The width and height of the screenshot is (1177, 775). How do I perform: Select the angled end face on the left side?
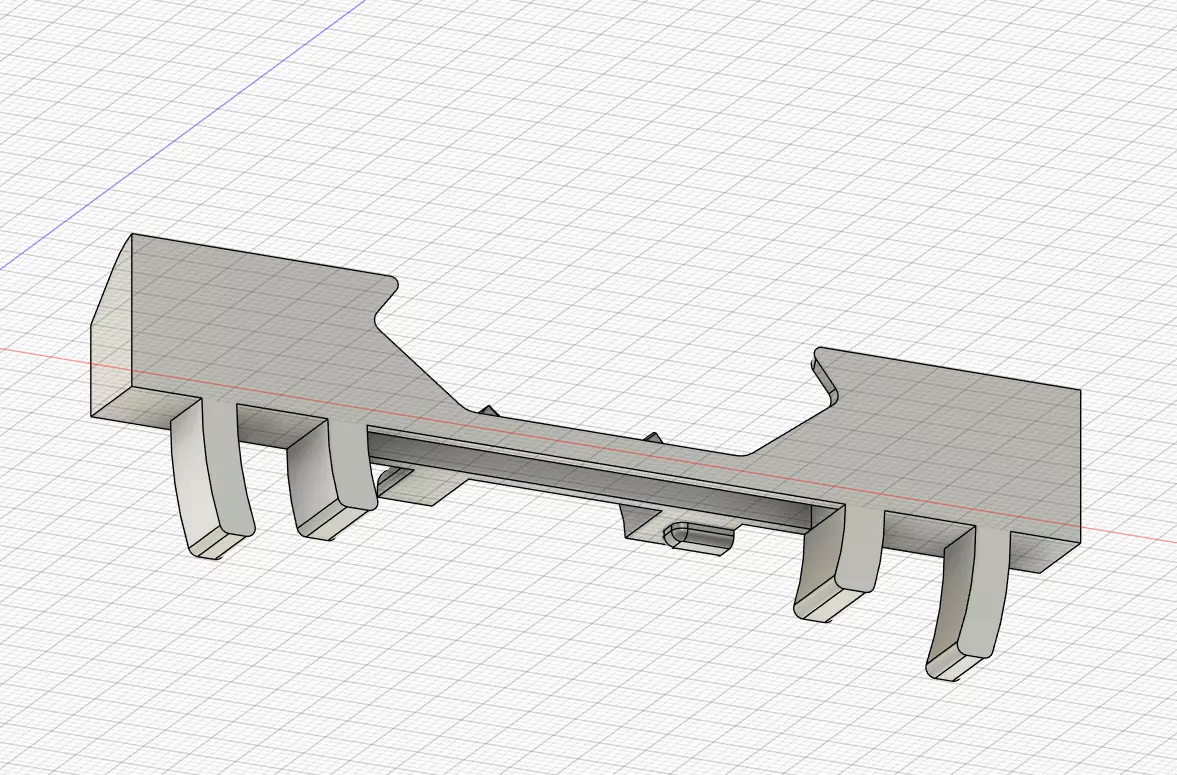pos(111,324)
